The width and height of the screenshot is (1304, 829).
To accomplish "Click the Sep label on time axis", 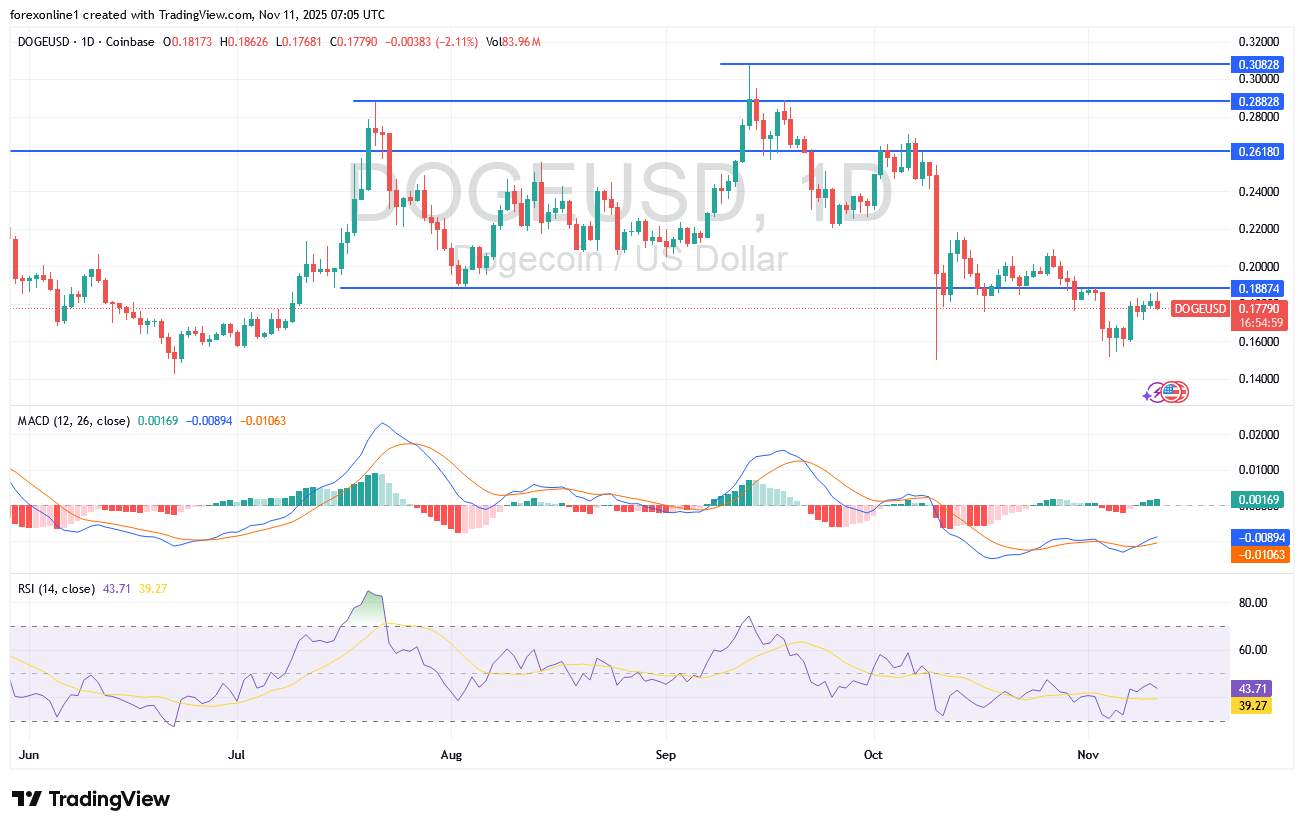I will 665,754.
